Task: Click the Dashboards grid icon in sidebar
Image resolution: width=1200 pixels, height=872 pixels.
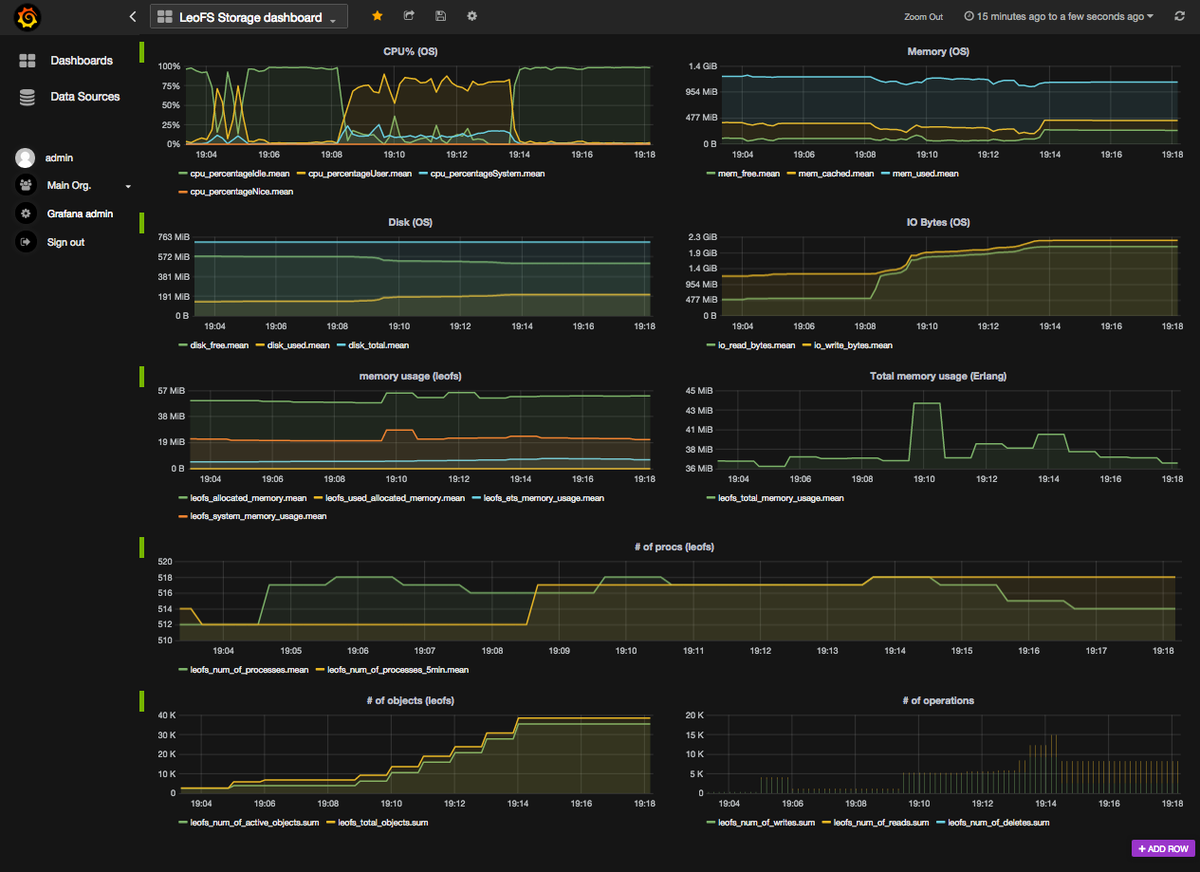Action: [x=27, y=61]
